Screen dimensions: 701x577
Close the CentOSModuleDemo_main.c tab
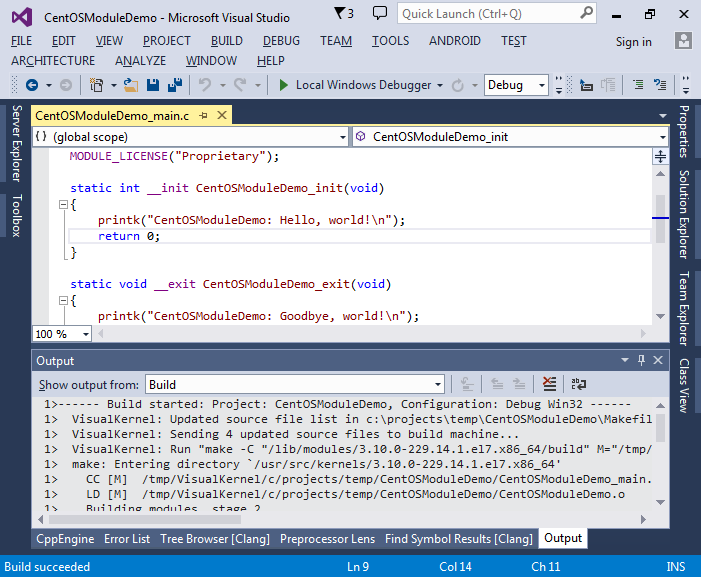click(x=222, y=115)
